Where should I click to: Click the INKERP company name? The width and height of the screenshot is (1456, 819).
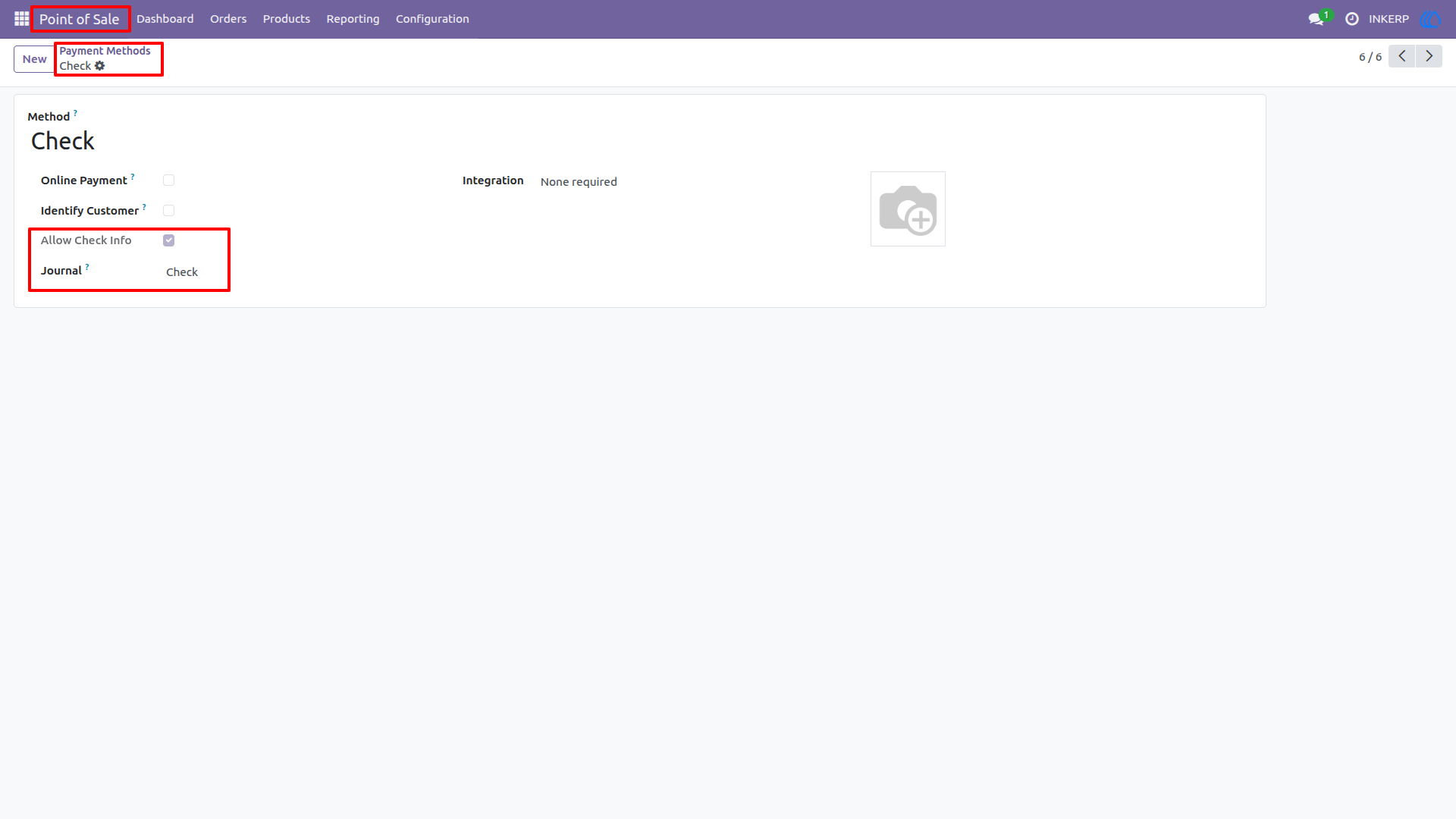1389,19
